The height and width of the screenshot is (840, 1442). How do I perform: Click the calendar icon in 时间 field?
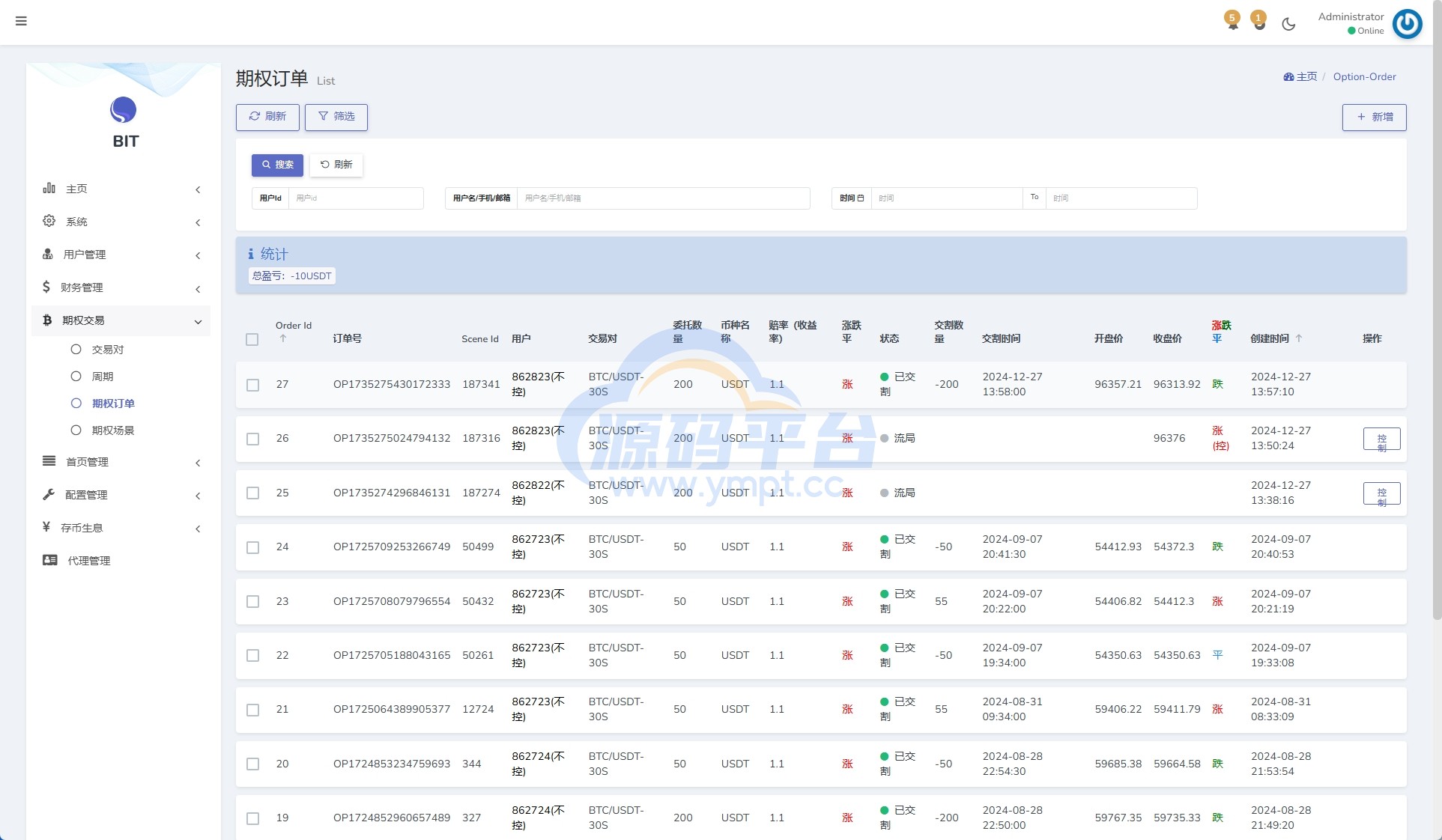click(861, 198)
